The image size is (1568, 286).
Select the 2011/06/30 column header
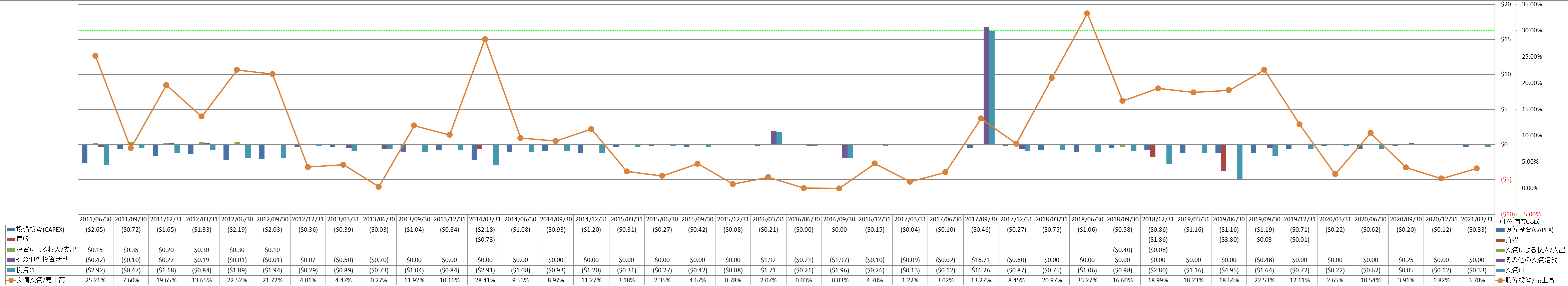coord(96,220)
